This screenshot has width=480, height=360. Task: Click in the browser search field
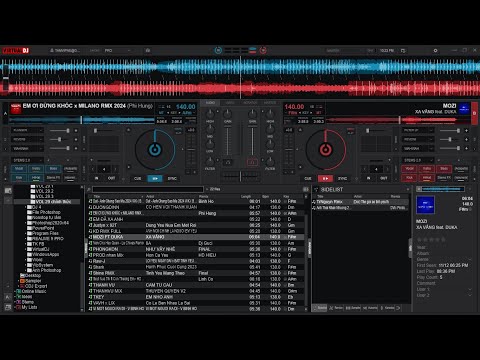[148, 189]
